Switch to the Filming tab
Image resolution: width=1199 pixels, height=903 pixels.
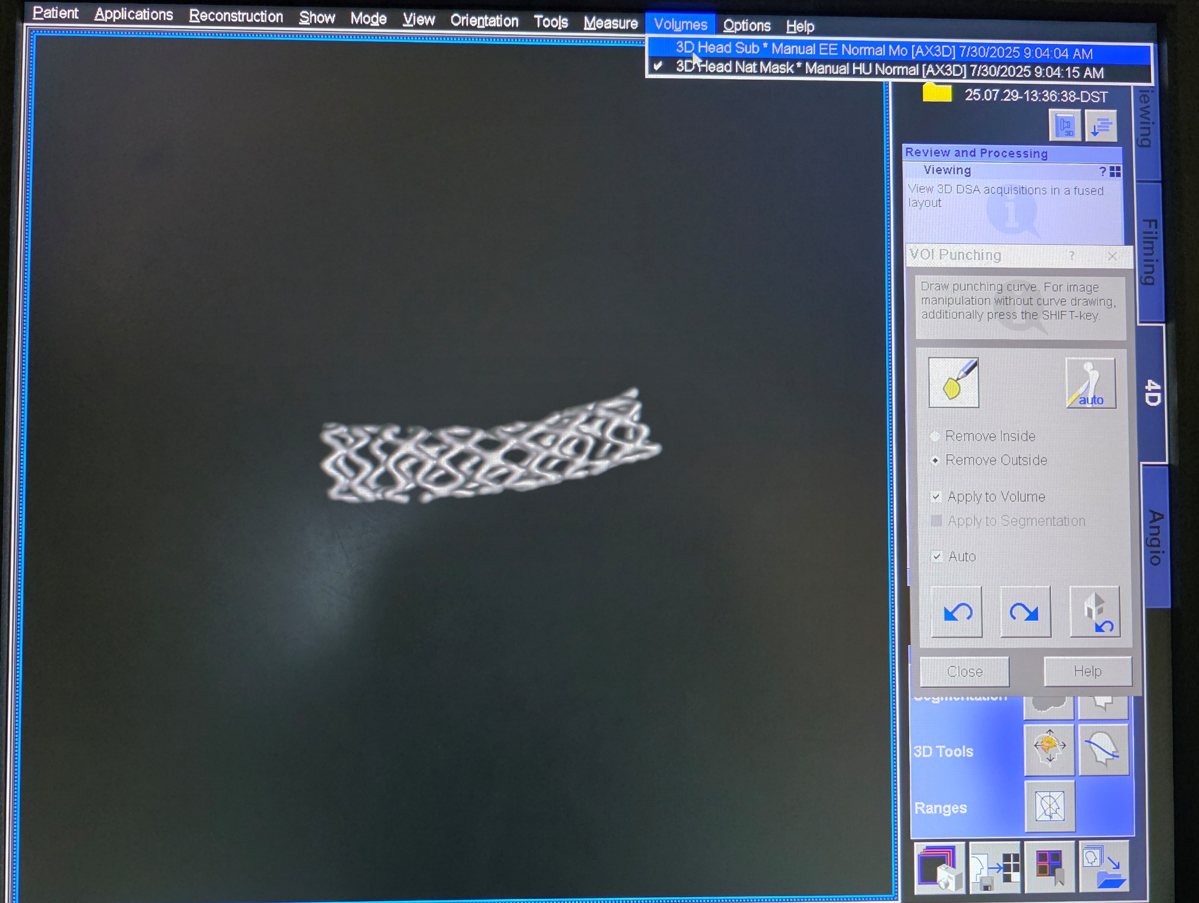[x=1149, y=252]
